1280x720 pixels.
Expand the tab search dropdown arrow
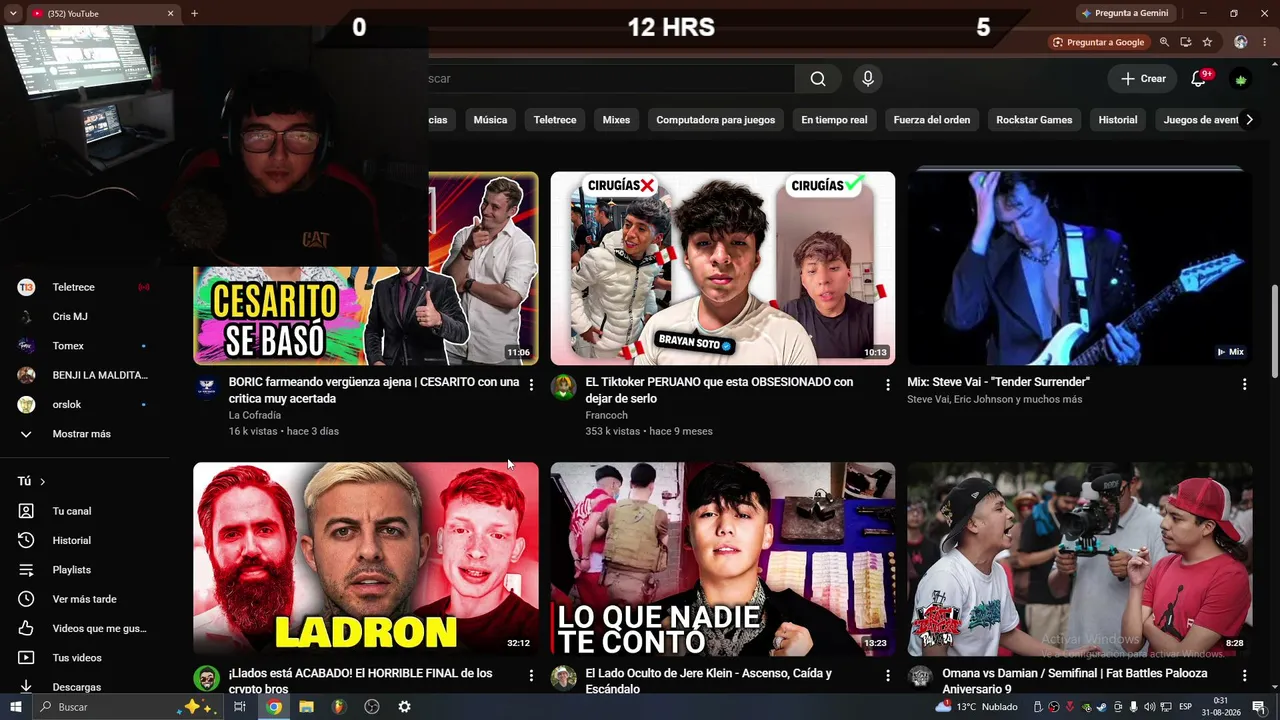coord(13,13)
